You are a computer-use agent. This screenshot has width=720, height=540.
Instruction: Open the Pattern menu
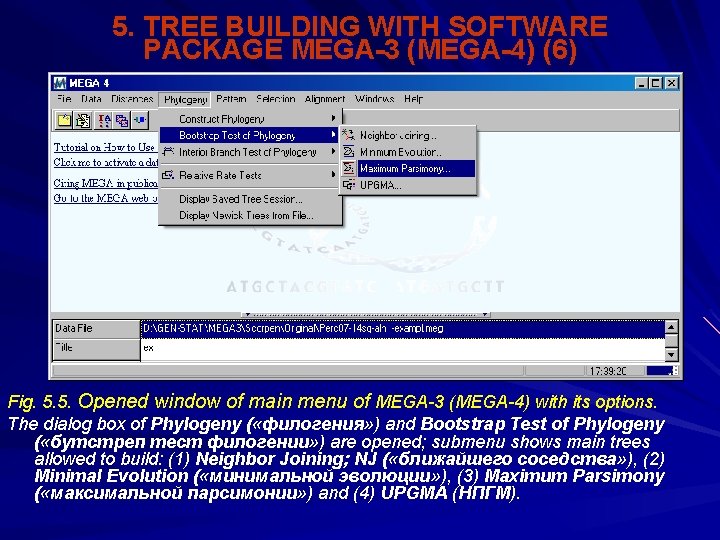coord(231,99)
